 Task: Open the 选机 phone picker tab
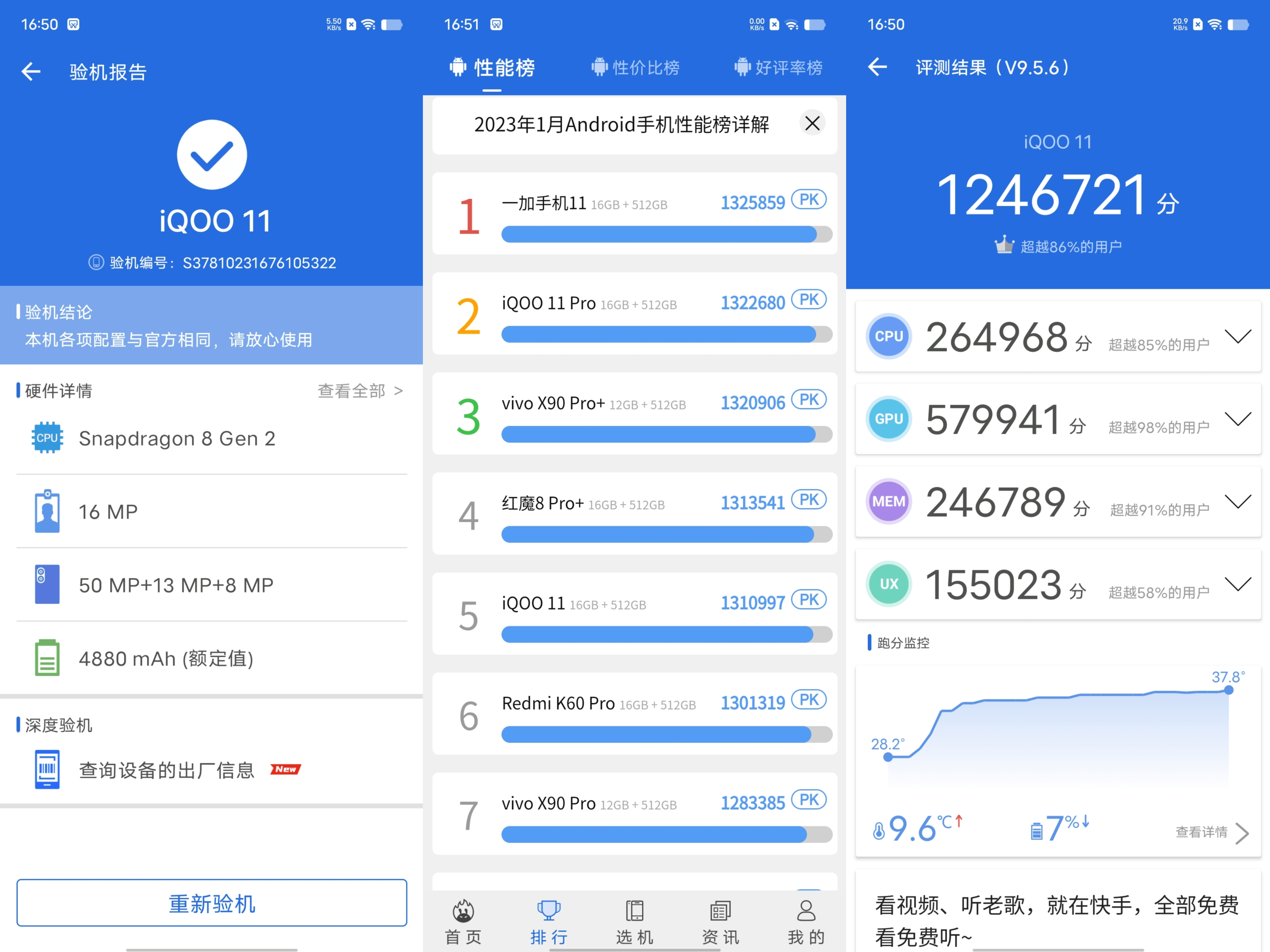634,921
